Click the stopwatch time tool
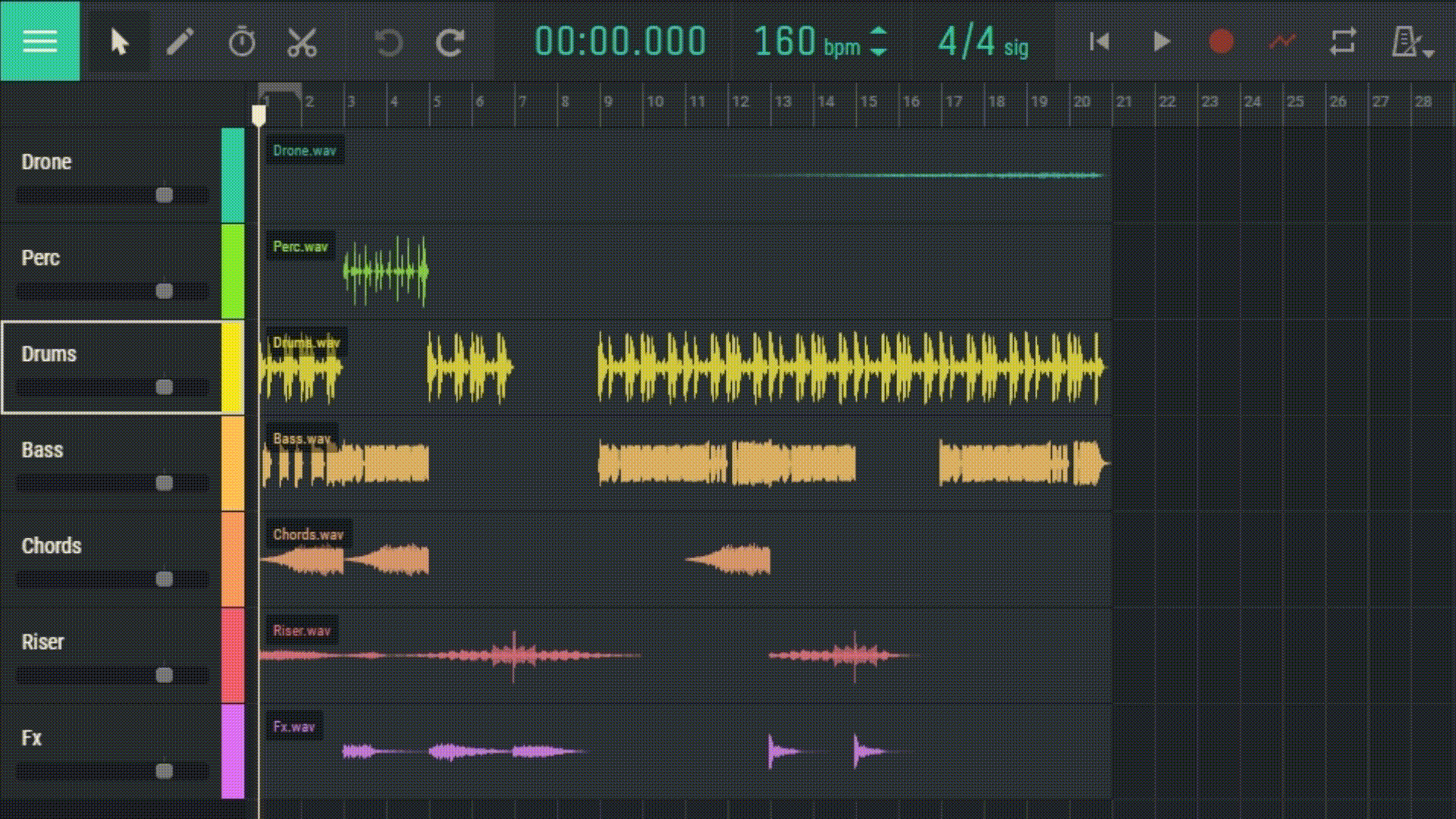 point(242,42)
